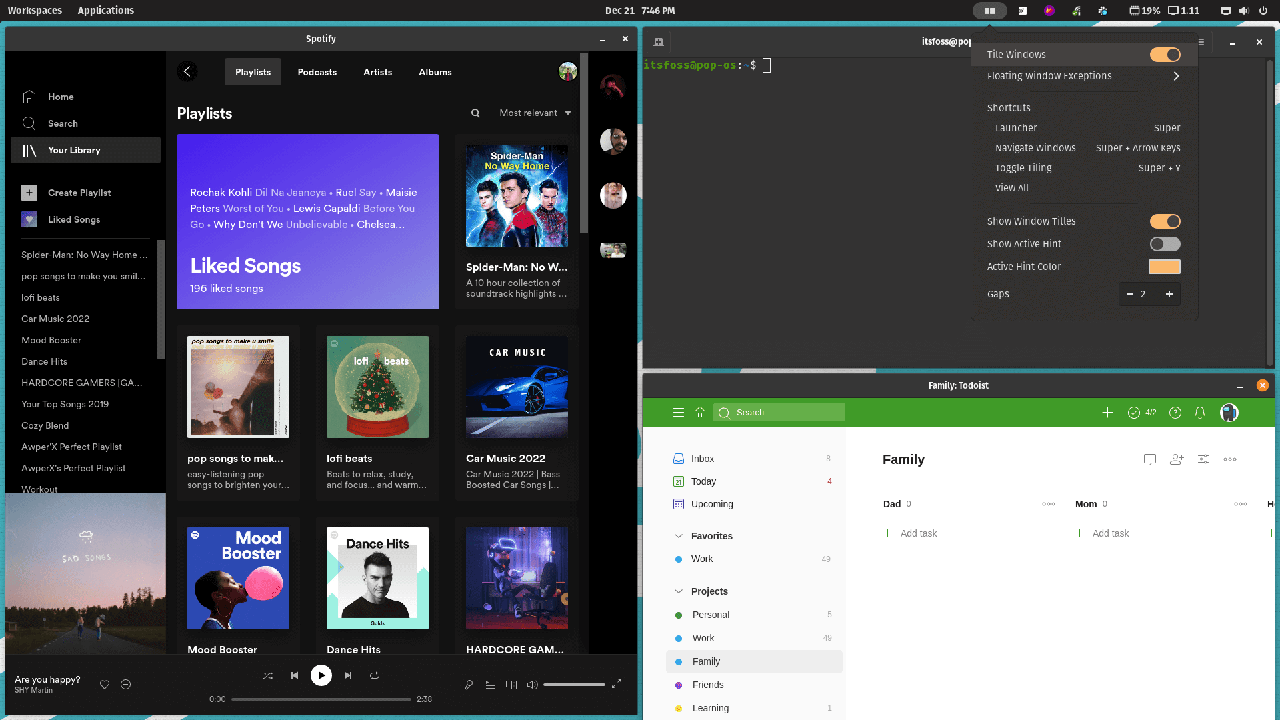The height and width of the screenshot is (720, 1280).
Task: Disable Show Window Titles toggle
Action: (x=1165, y=221)
